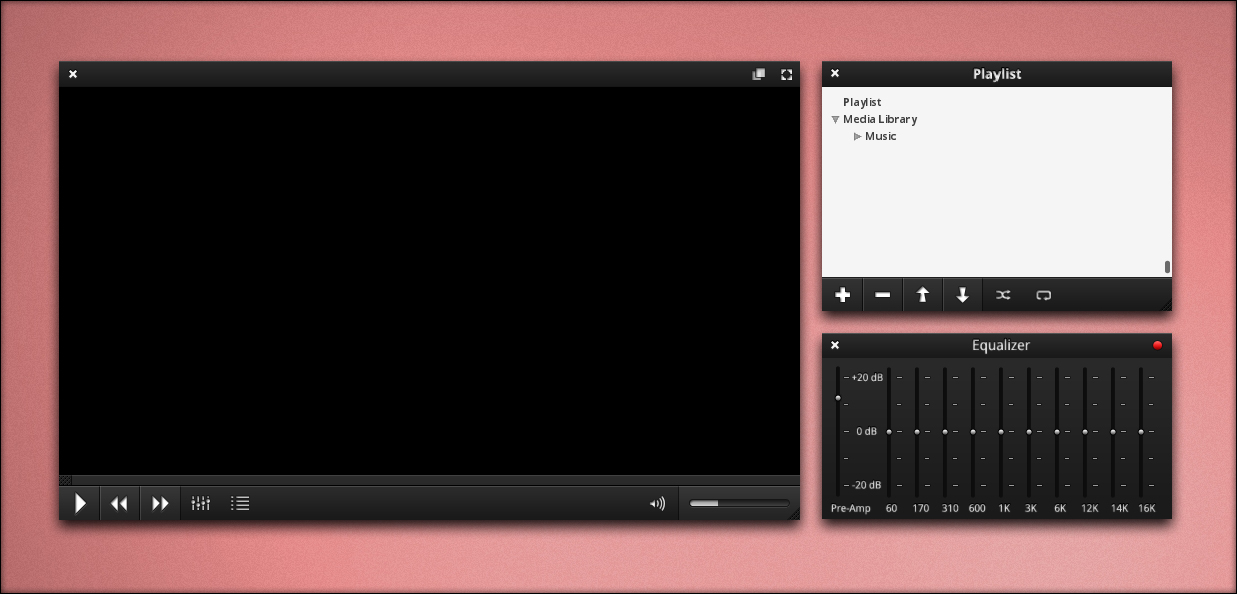Click the playlist scrollbar

click(1166, 266)
